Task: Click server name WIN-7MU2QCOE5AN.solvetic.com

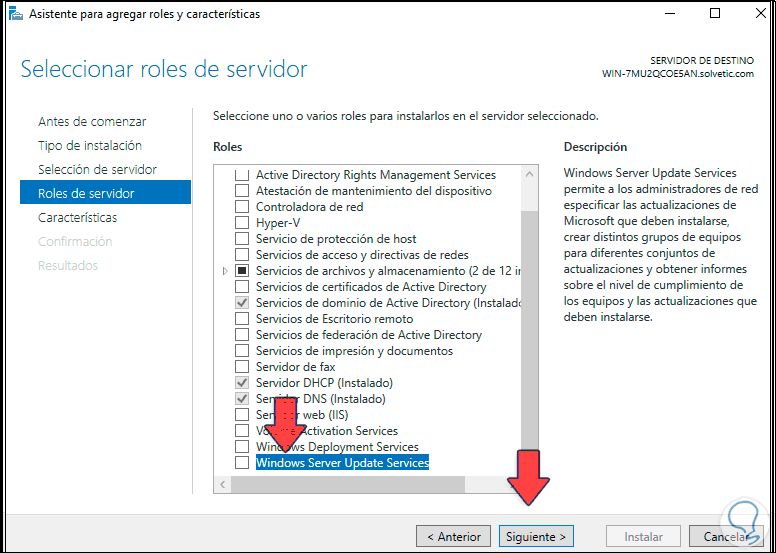Action: coord(678,74)
